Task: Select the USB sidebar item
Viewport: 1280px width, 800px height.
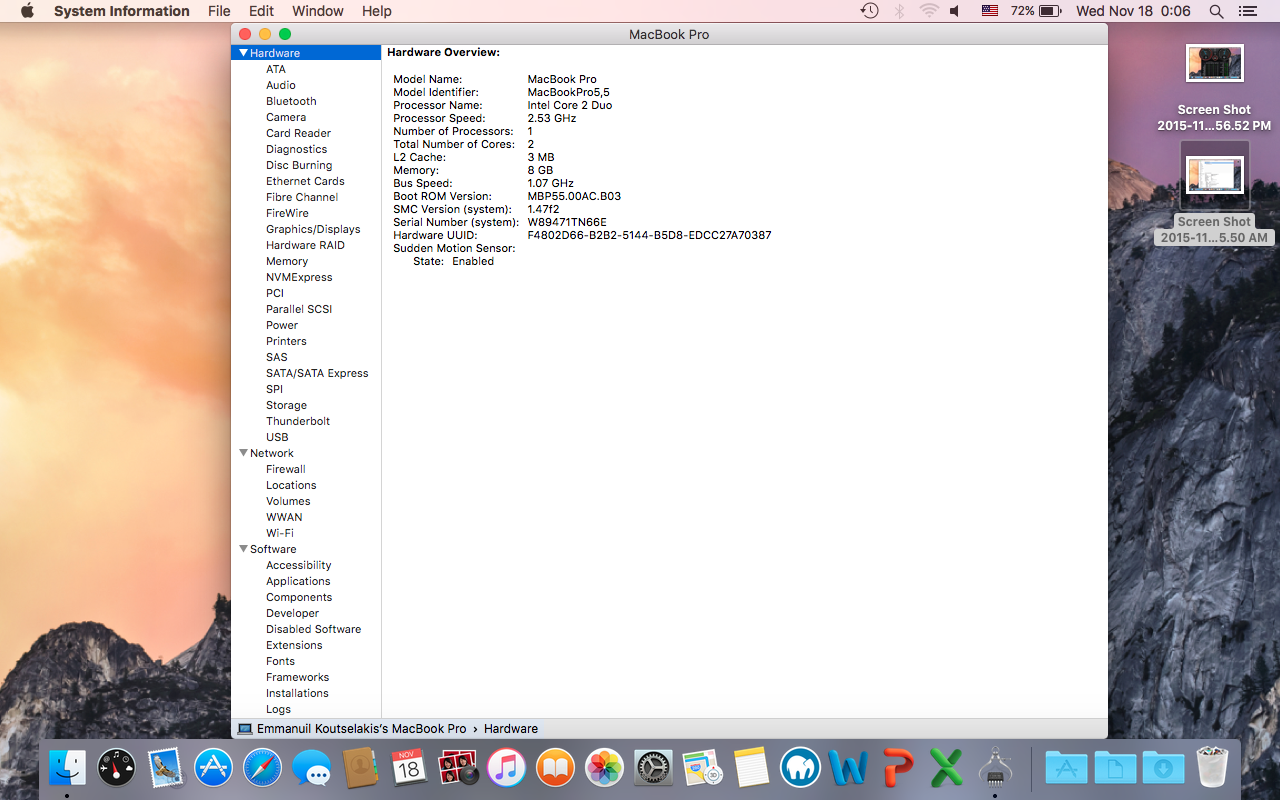Action: [x=277, y=437]
